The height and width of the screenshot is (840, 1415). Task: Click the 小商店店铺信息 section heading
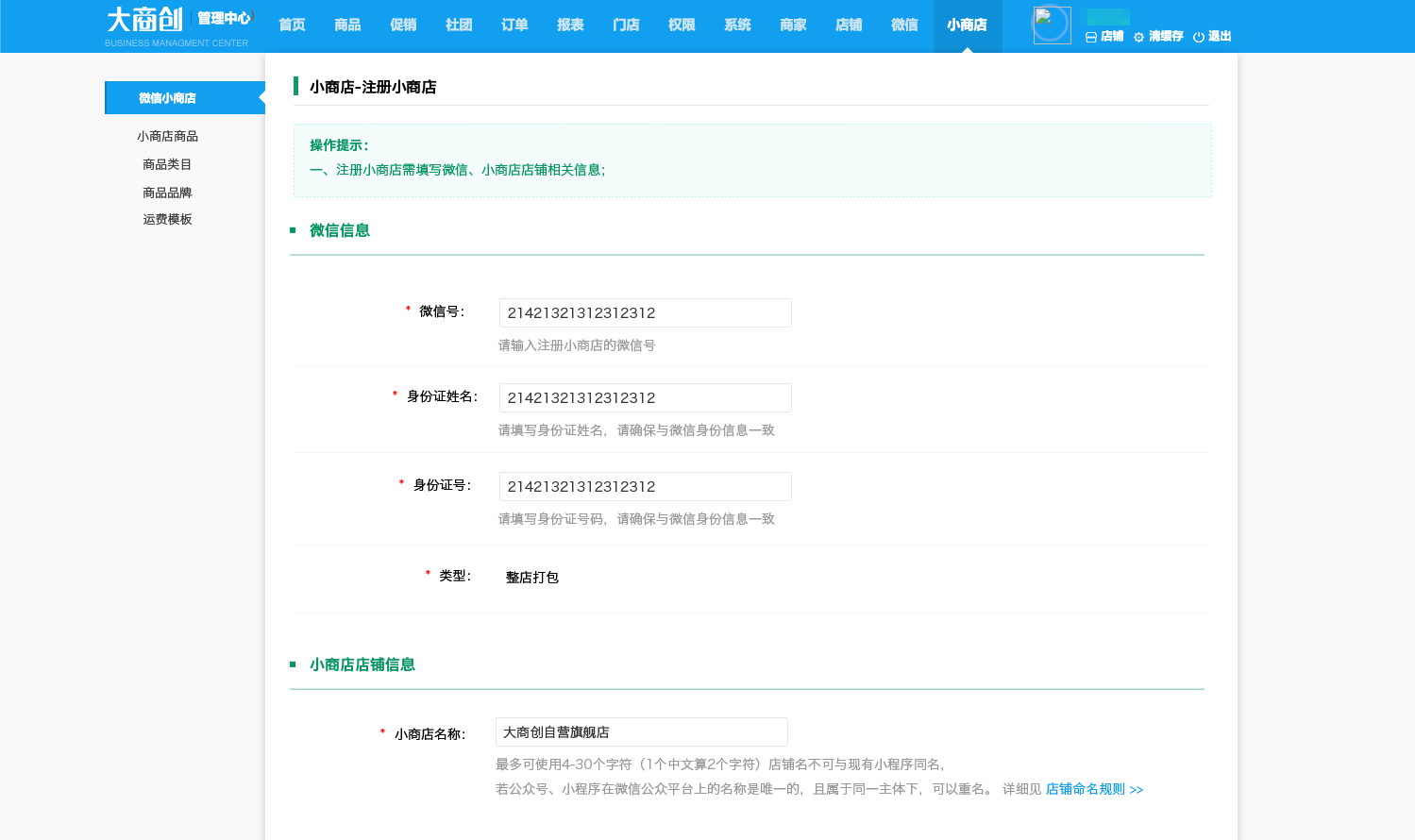(x=362, y=664)
